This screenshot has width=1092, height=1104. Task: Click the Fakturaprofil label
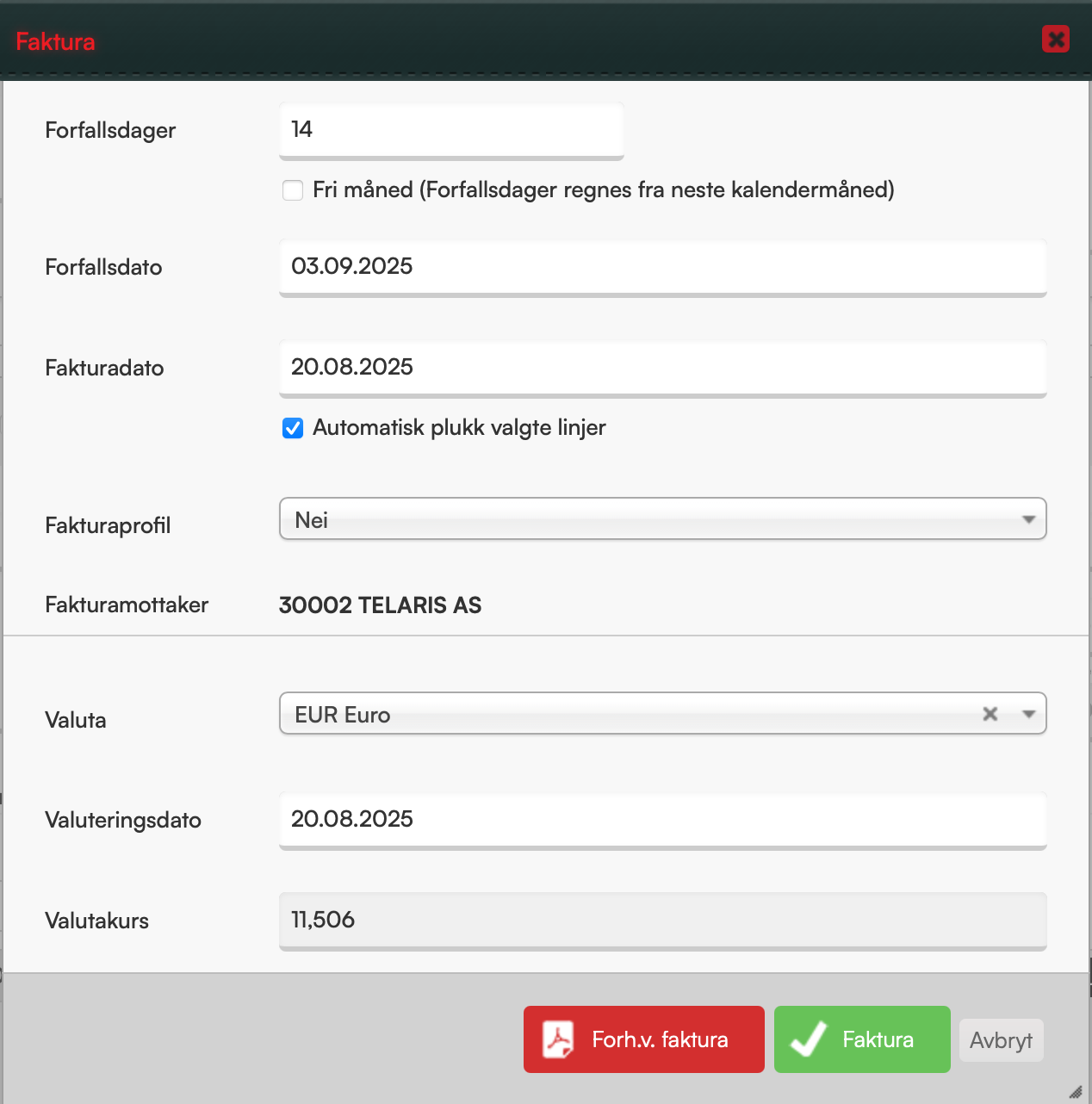point(108,525)
